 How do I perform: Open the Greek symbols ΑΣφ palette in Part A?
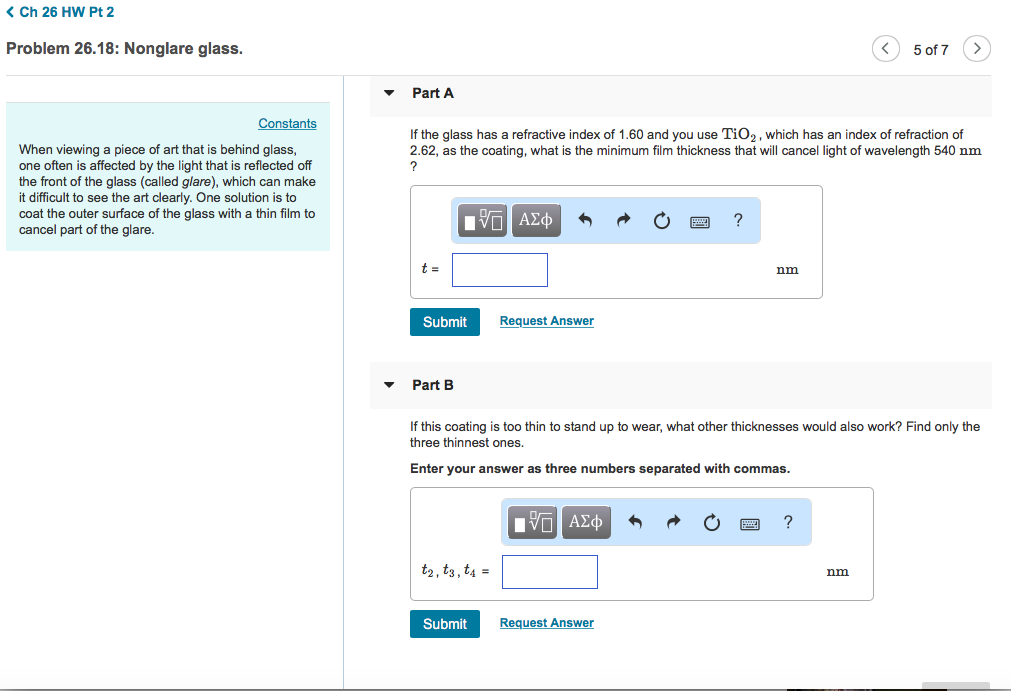[x=535, y=220]
